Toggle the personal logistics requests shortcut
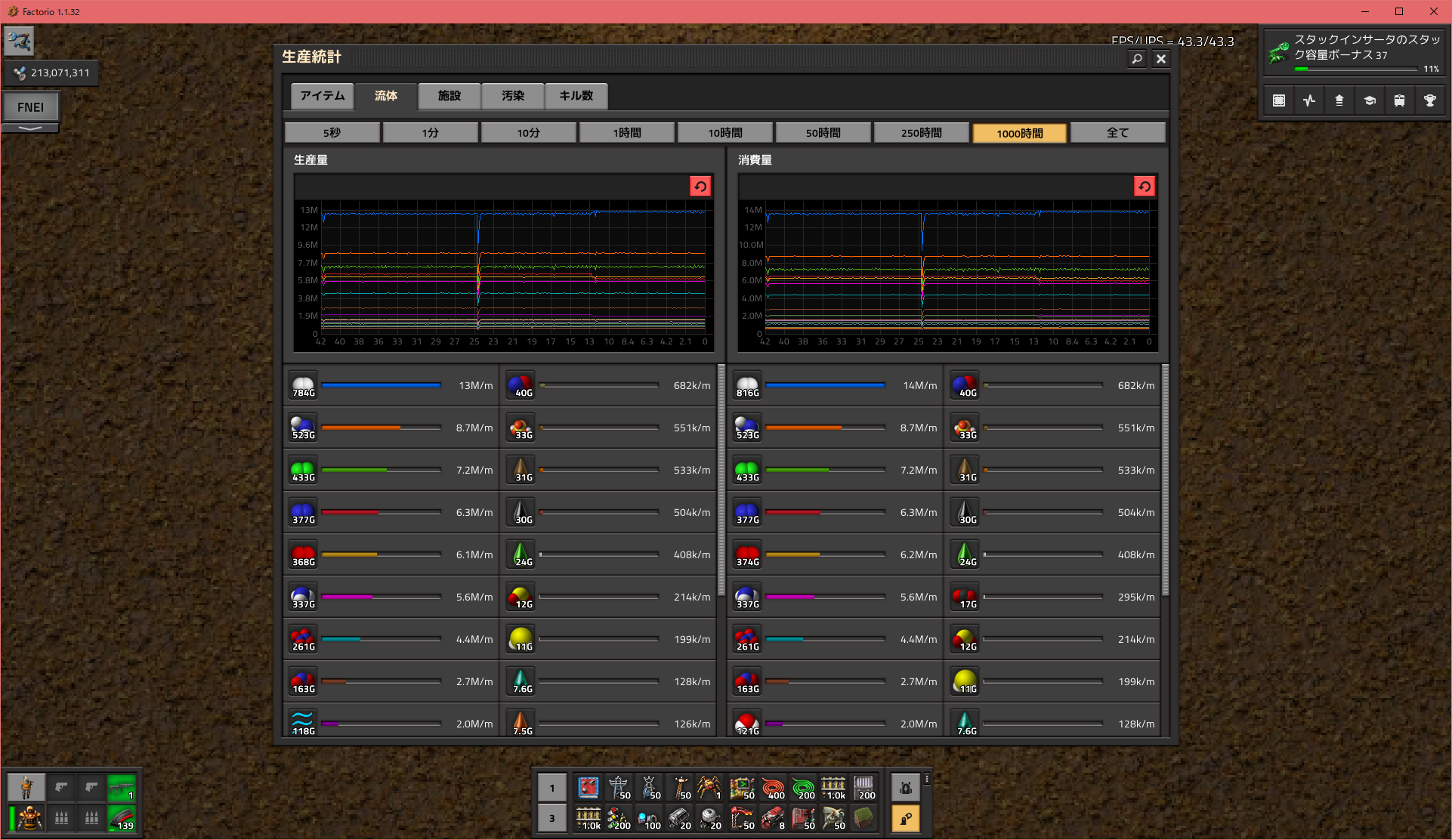 [x=905, y=818]
